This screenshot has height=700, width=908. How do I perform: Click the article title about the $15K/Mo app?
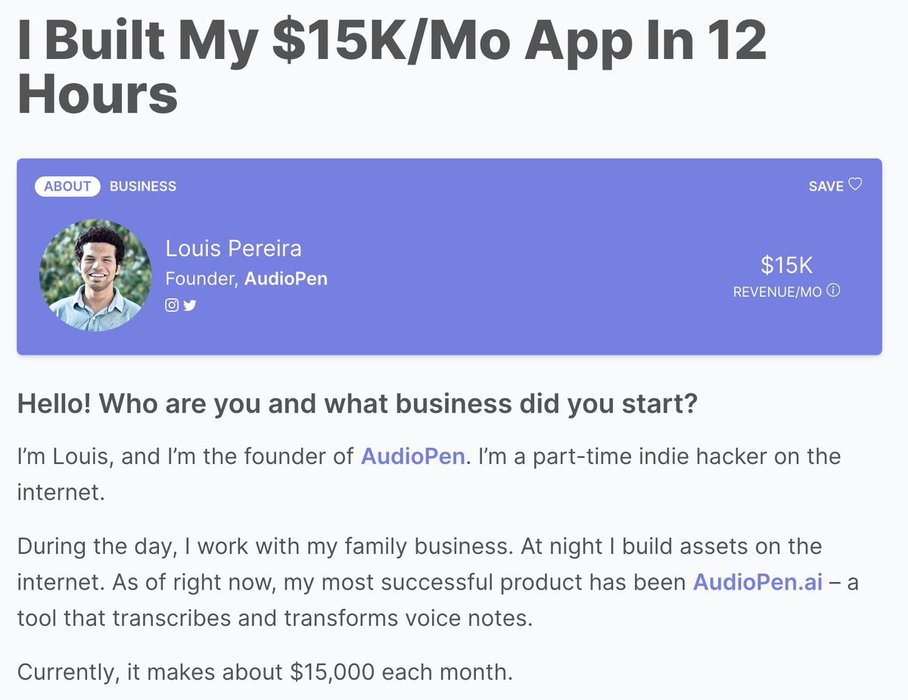[393, 67]
